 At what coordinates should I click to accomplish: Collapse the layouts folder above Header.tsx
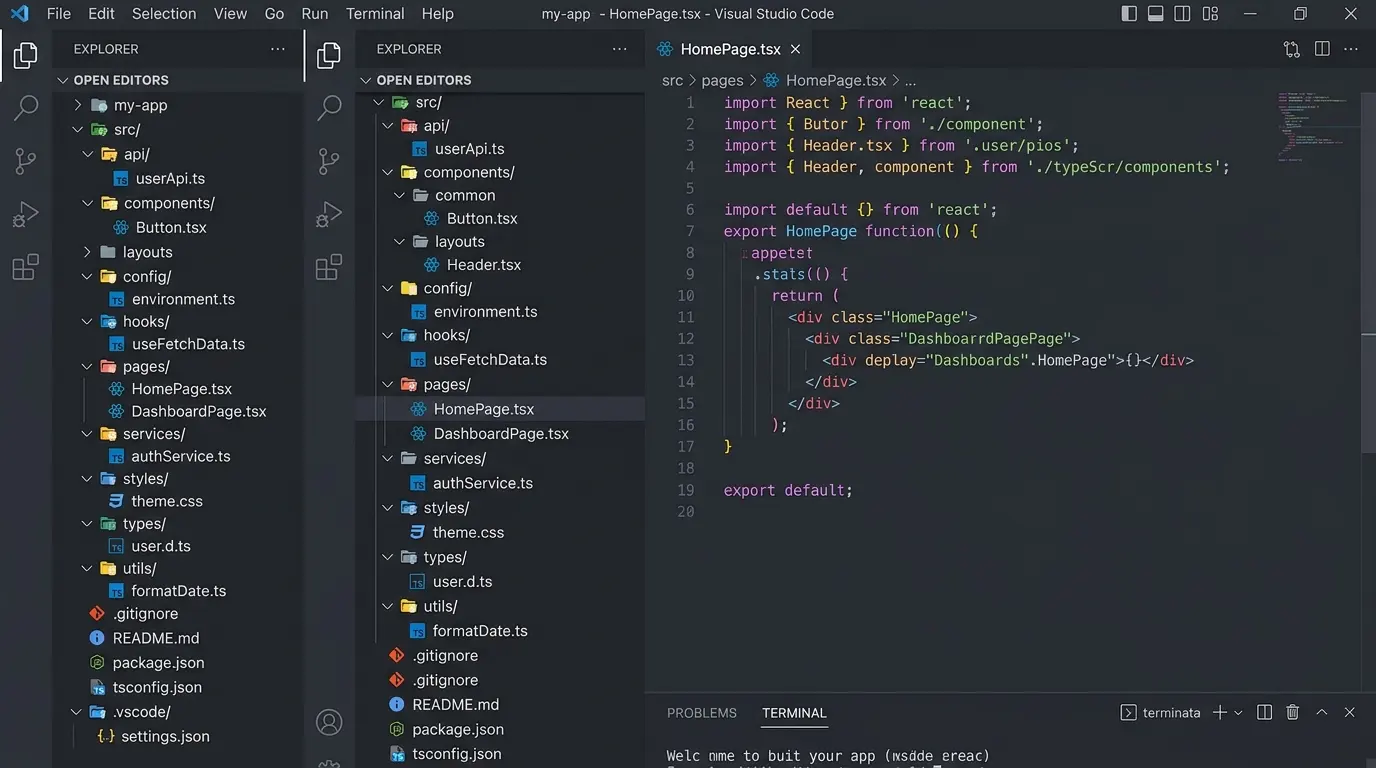(399, 242)
